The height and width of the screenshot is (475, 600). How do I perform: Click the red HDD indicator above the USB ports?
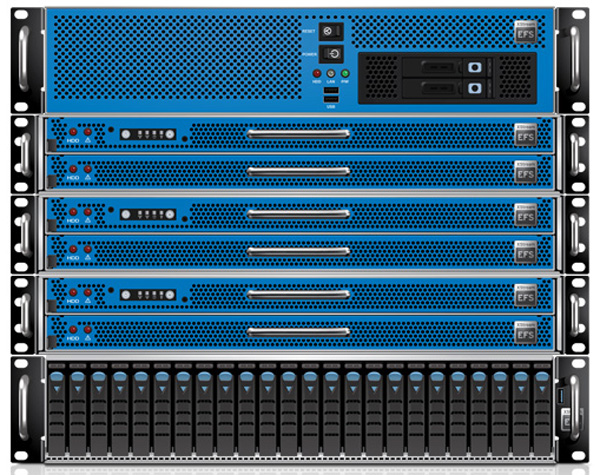point(317,73)
